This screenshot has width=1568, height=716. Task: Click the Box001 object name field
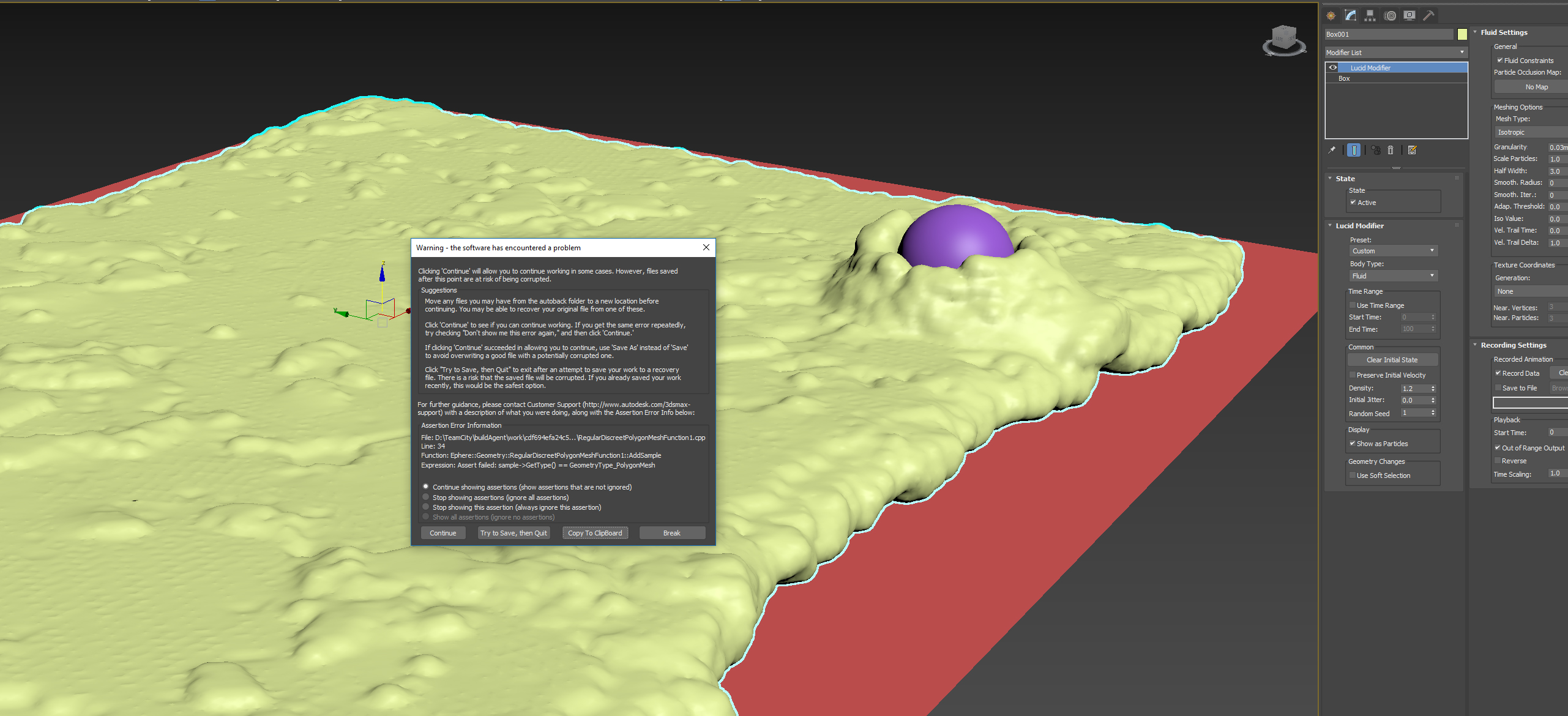coord(1388,34)
